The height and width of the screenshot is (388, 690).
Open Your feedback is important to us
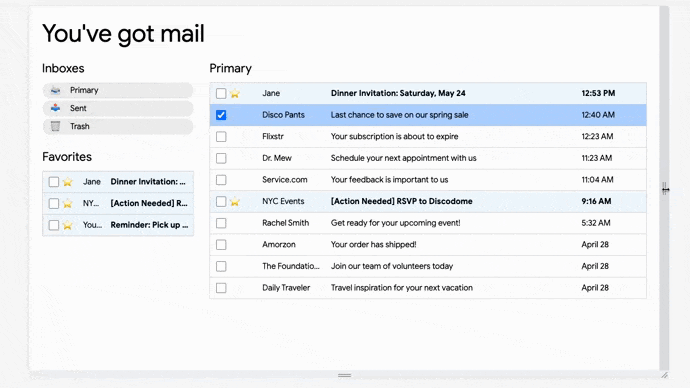click(389, 179)
